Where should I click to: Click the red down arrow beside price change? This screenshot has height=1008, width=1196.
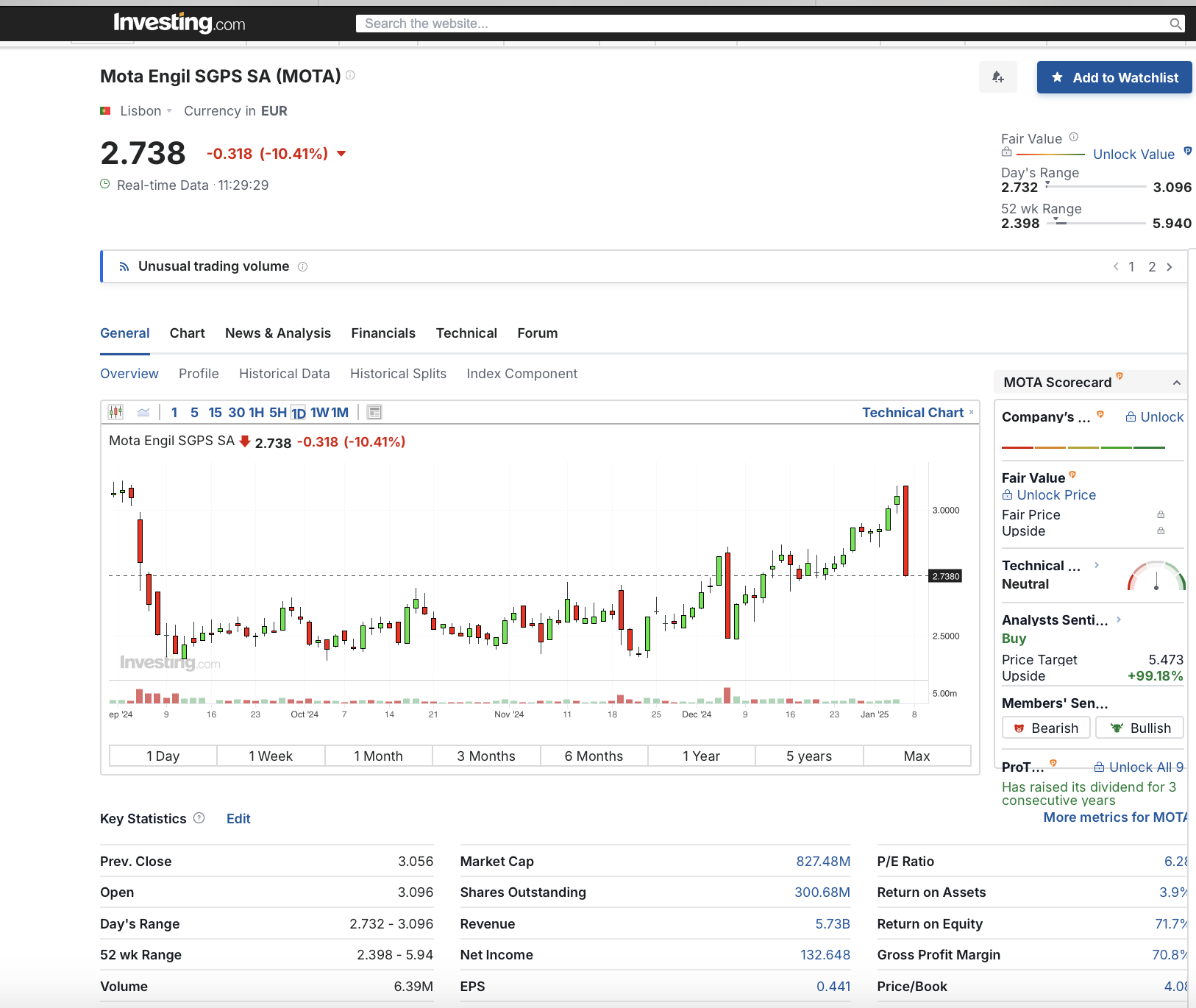pyautogui.click(x=341, y=154)
